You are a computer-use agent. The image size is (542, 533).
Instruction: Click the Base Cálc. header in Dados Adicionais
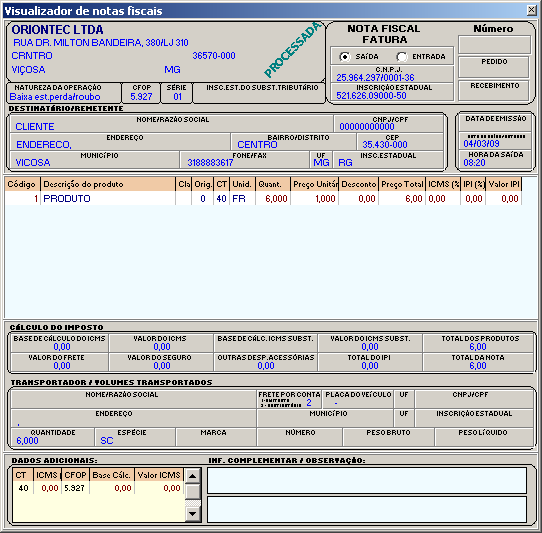pyautogui.click(x=111, y=475)
